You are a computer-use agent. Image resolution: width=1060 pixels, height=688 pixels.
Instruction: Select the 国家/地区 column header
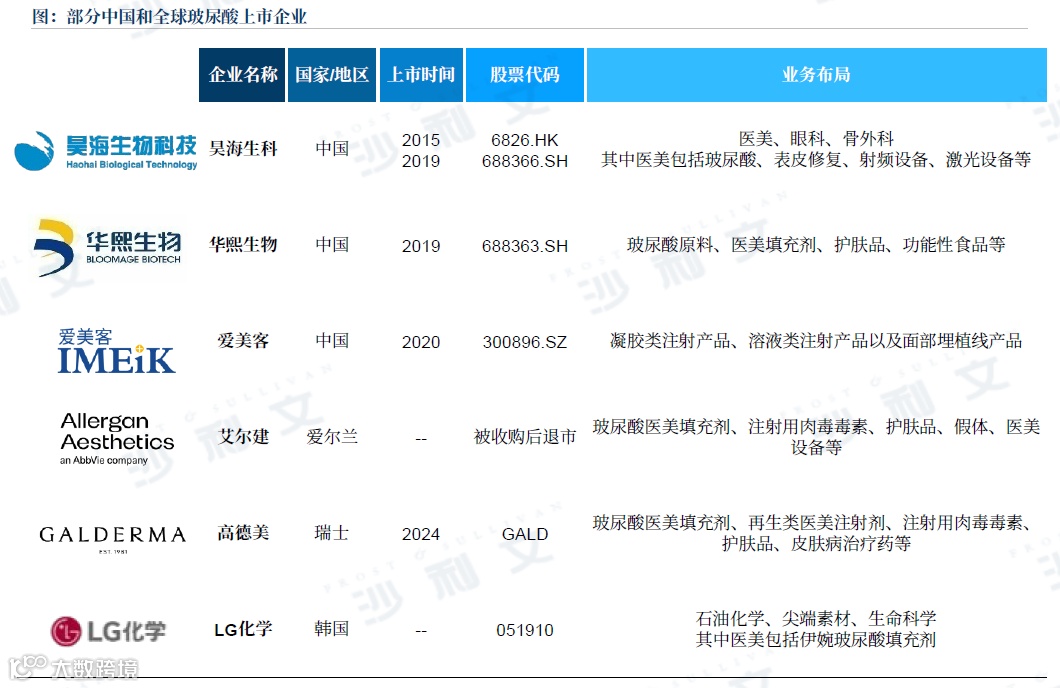point(332,75)
